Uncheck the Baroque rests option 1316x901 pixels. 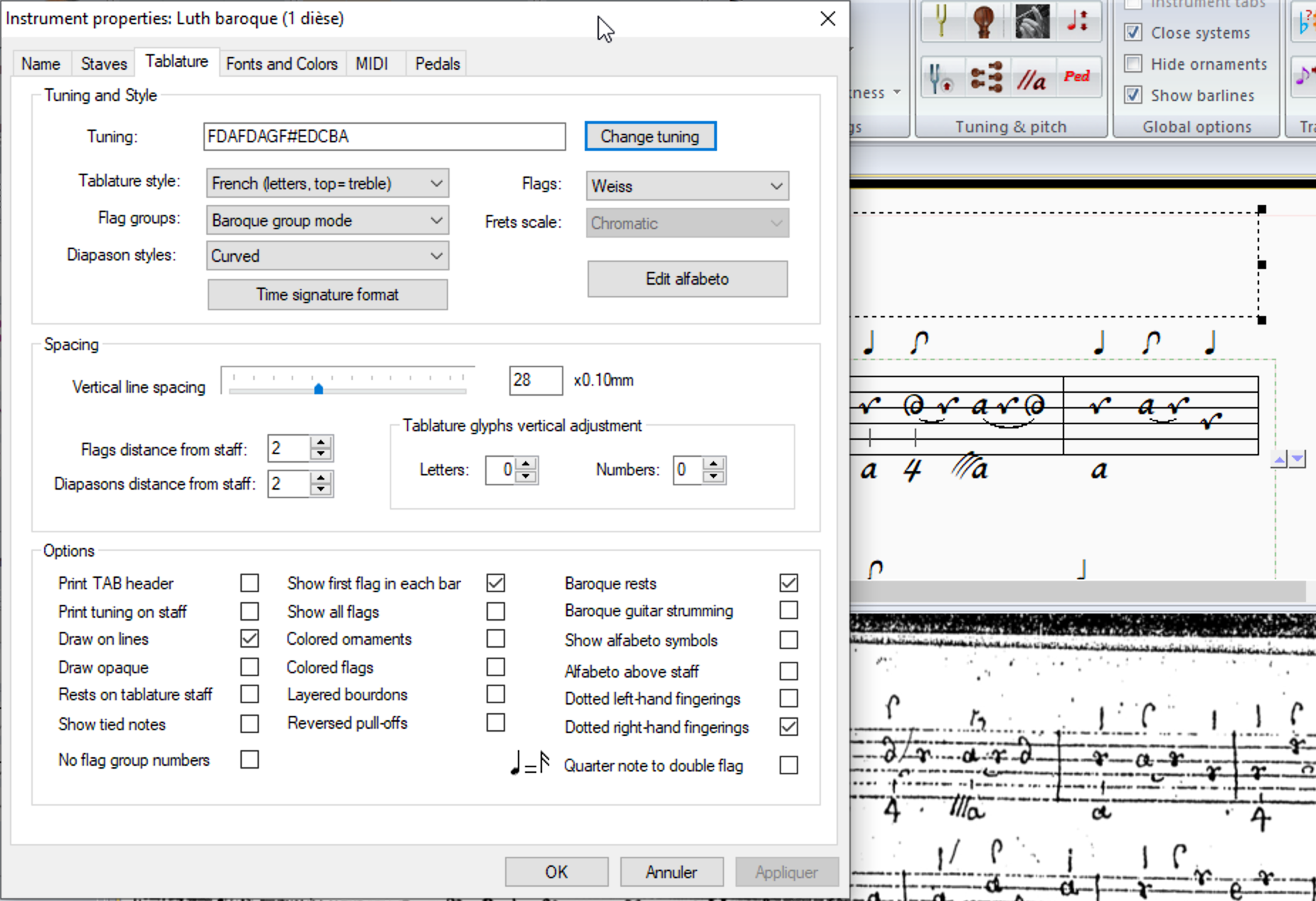click(x=788, y=583)
